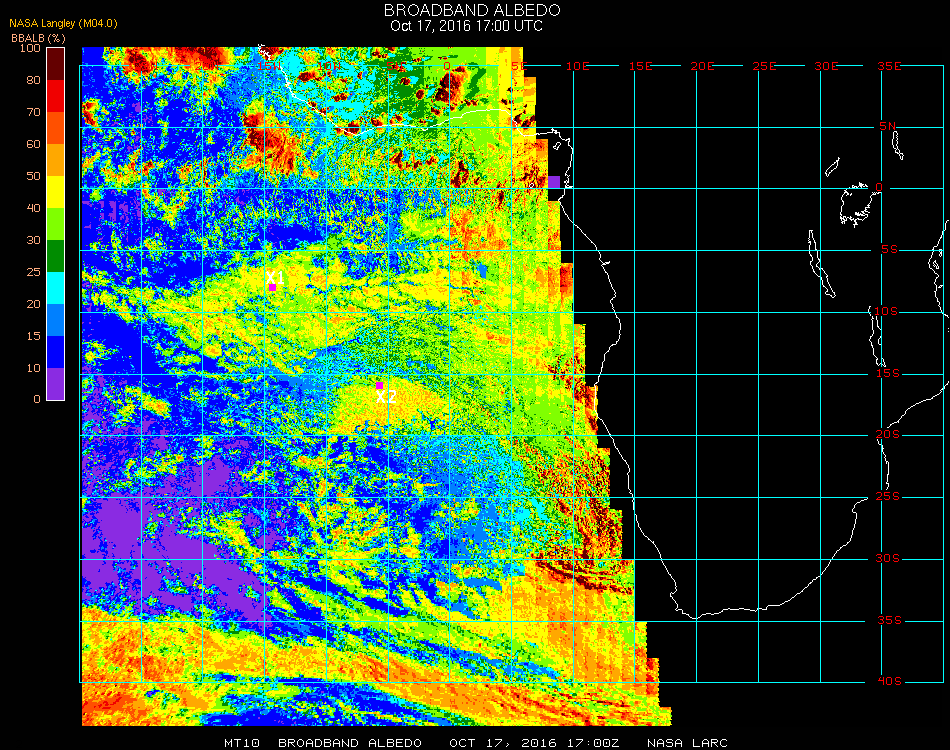The image size is (950, 750).
Task: Click the 30S latitude label
Action: click(x=888, y=559)
